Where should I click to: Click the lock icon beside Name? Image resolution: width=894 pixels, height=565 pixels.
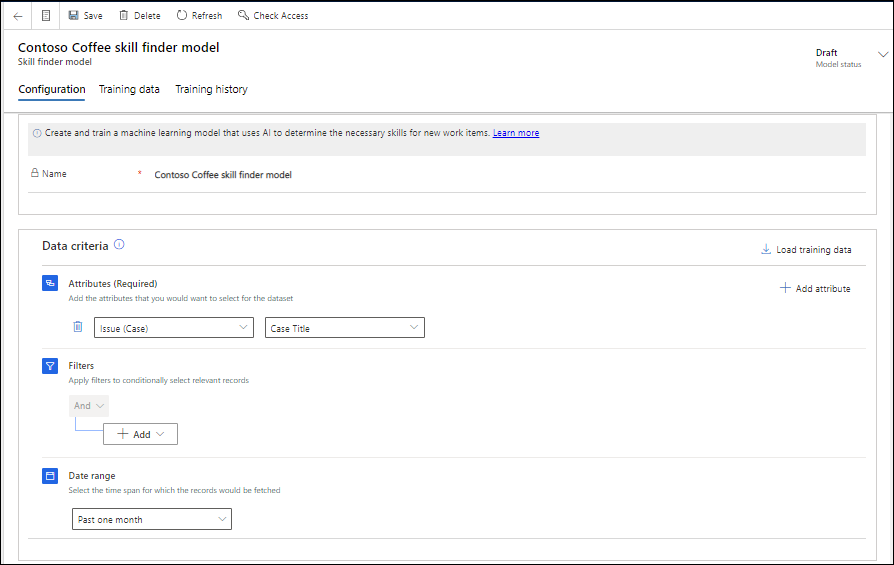click(x=35, y=173)
